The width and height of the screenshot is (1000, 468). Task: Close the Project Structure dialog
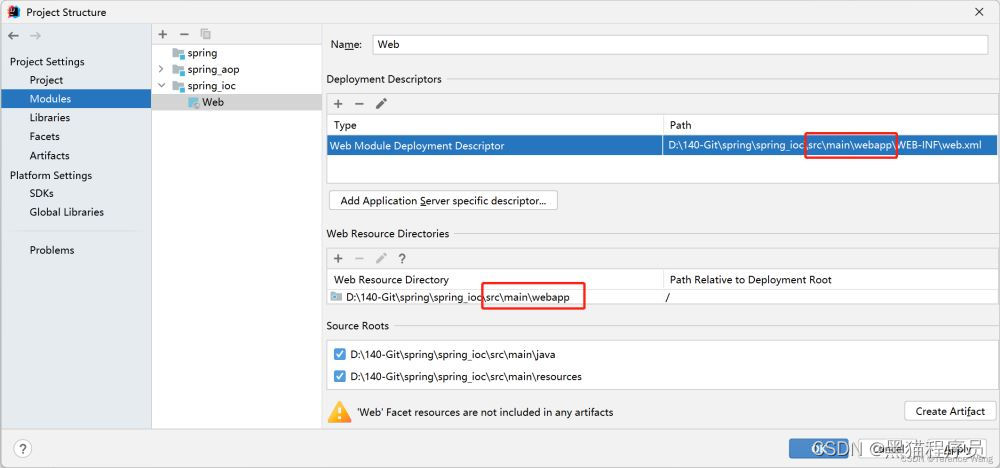(x=979, y=11)
